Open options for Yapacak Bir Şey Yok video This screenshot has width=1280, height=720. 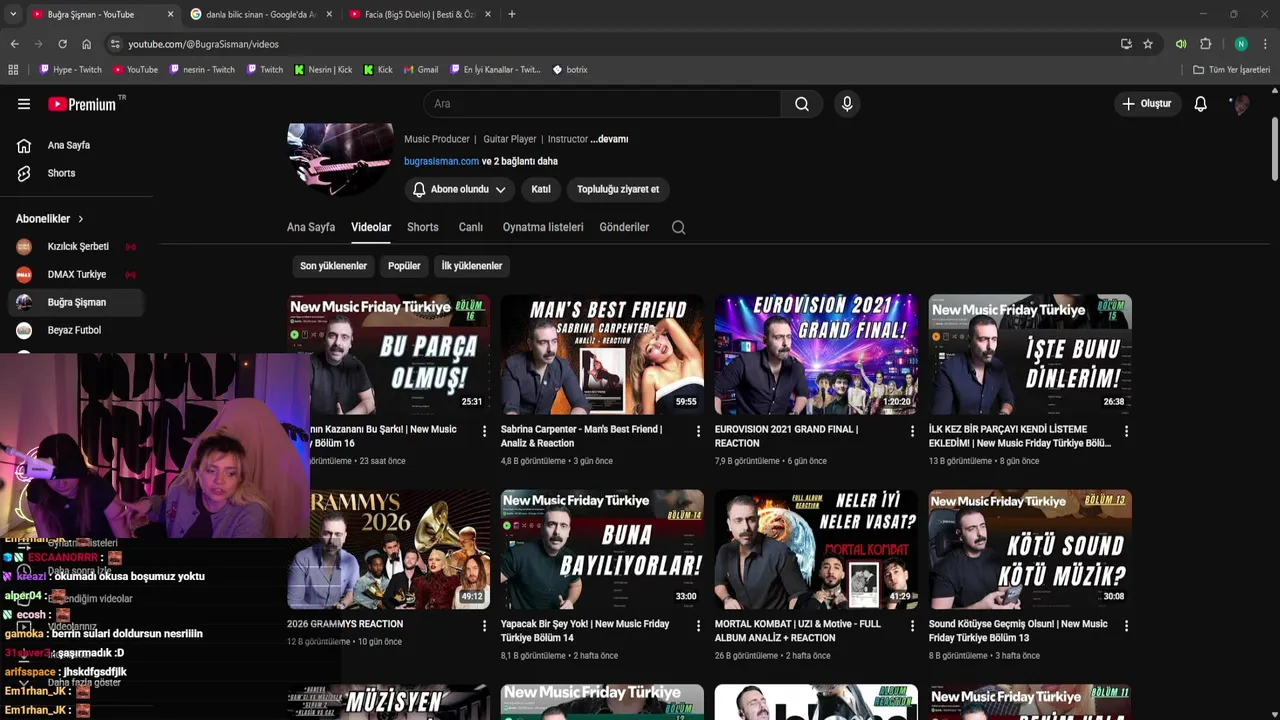[698, 626]
